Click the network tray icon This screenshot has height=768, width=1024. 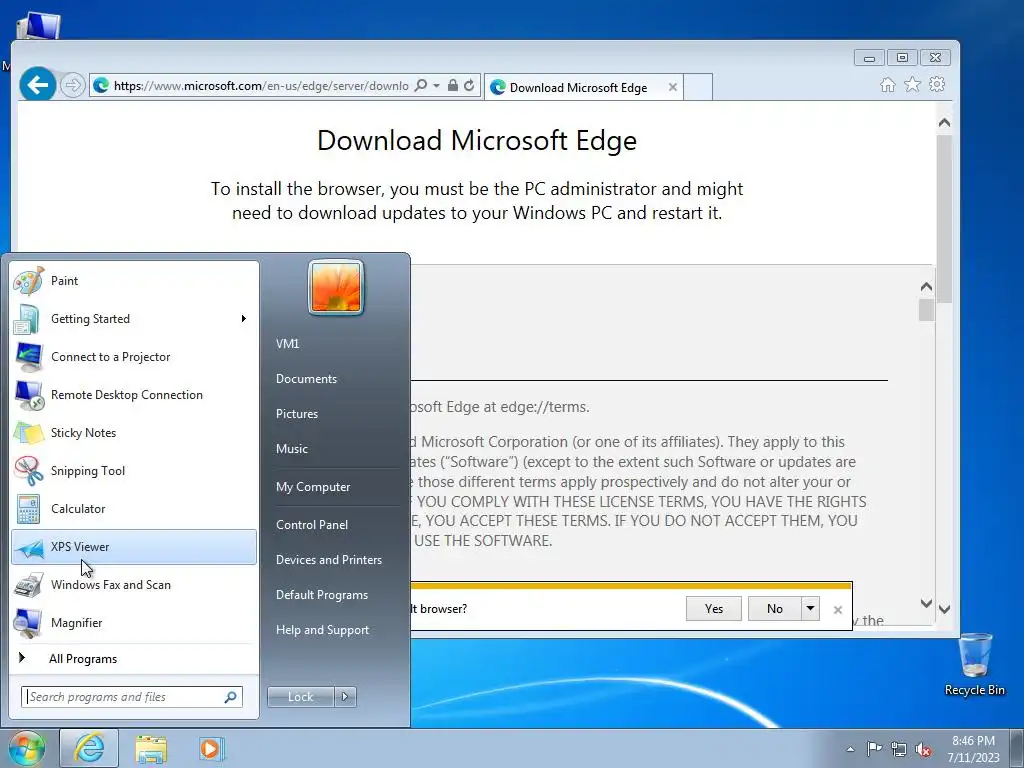click(899, 749)
